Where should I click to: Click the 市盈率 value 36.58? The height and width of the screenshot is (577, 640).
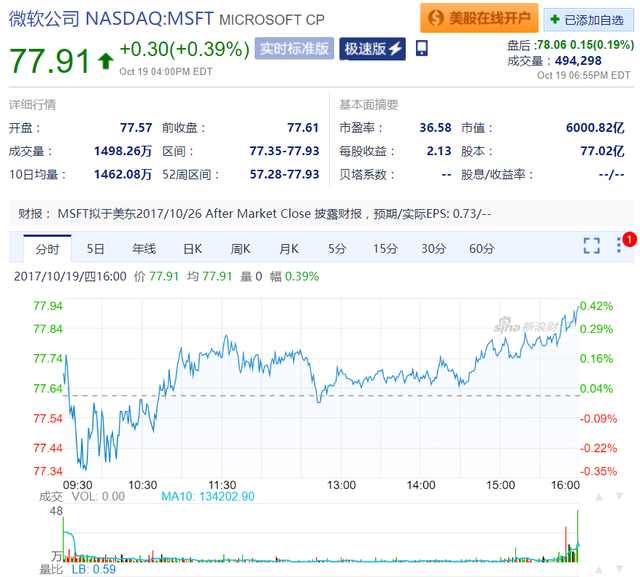click(x=436, y=128)
